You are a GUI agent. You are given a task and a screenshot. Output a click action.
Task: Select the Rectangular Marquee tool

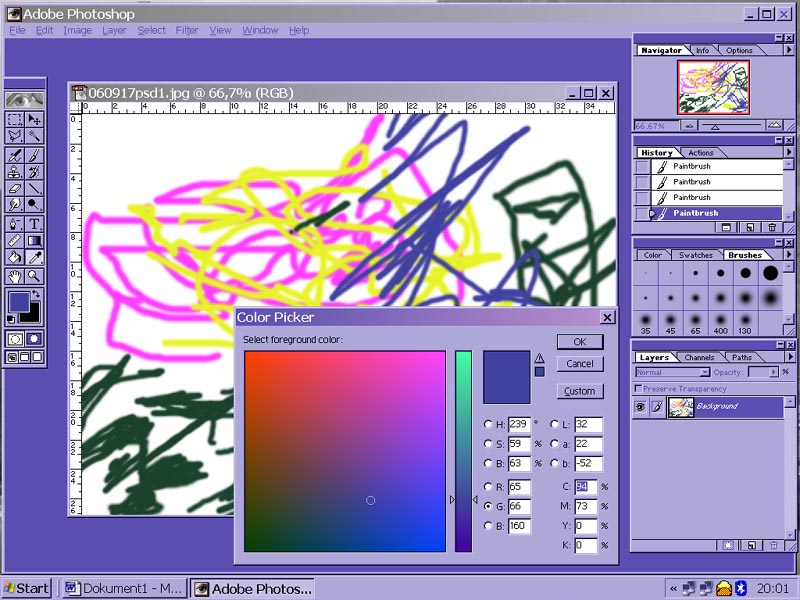(15, 119)
